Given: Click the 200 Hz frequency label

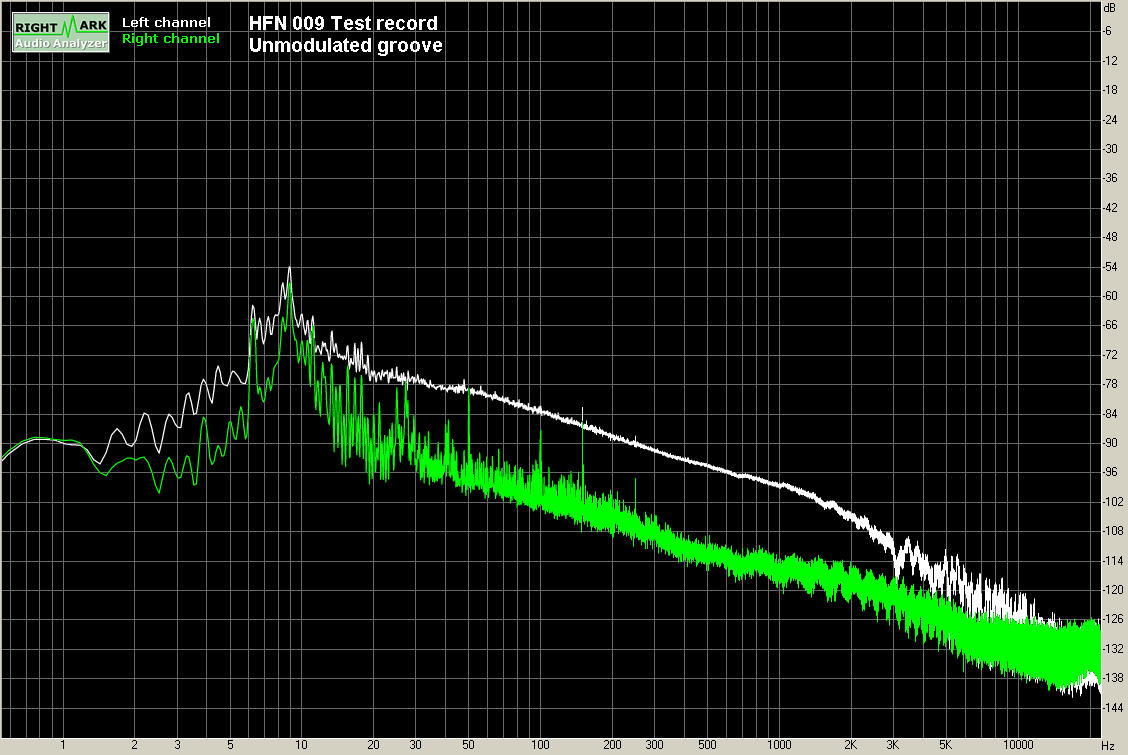Looking at the screenshot, I should (x=612, y=745).
